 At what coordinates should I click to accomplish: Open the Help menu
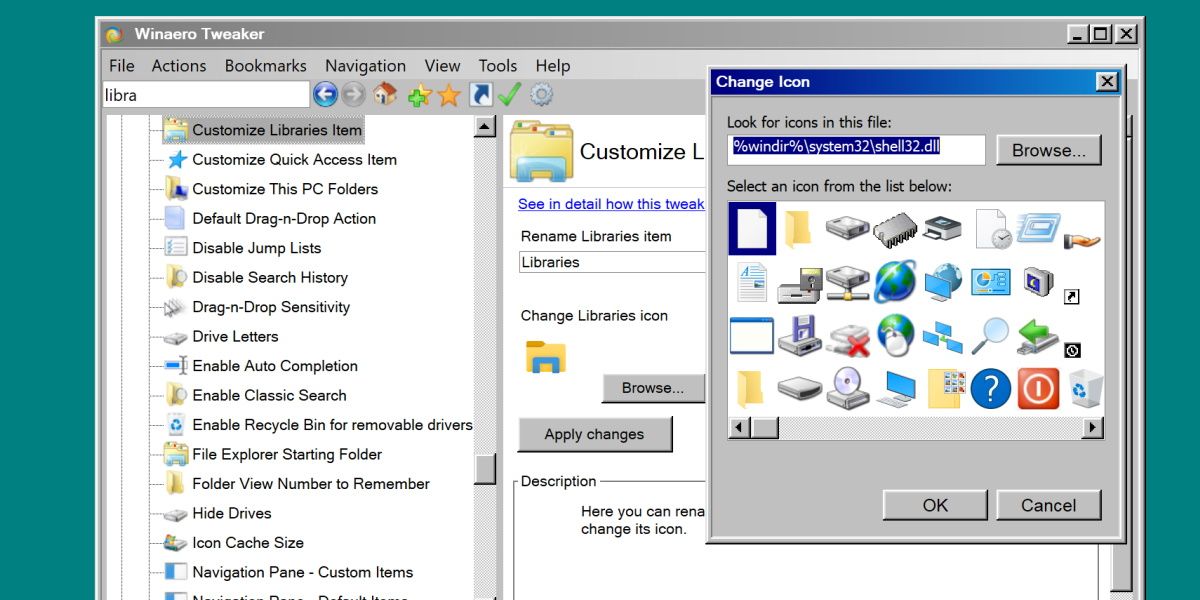[x=552, y=66]
